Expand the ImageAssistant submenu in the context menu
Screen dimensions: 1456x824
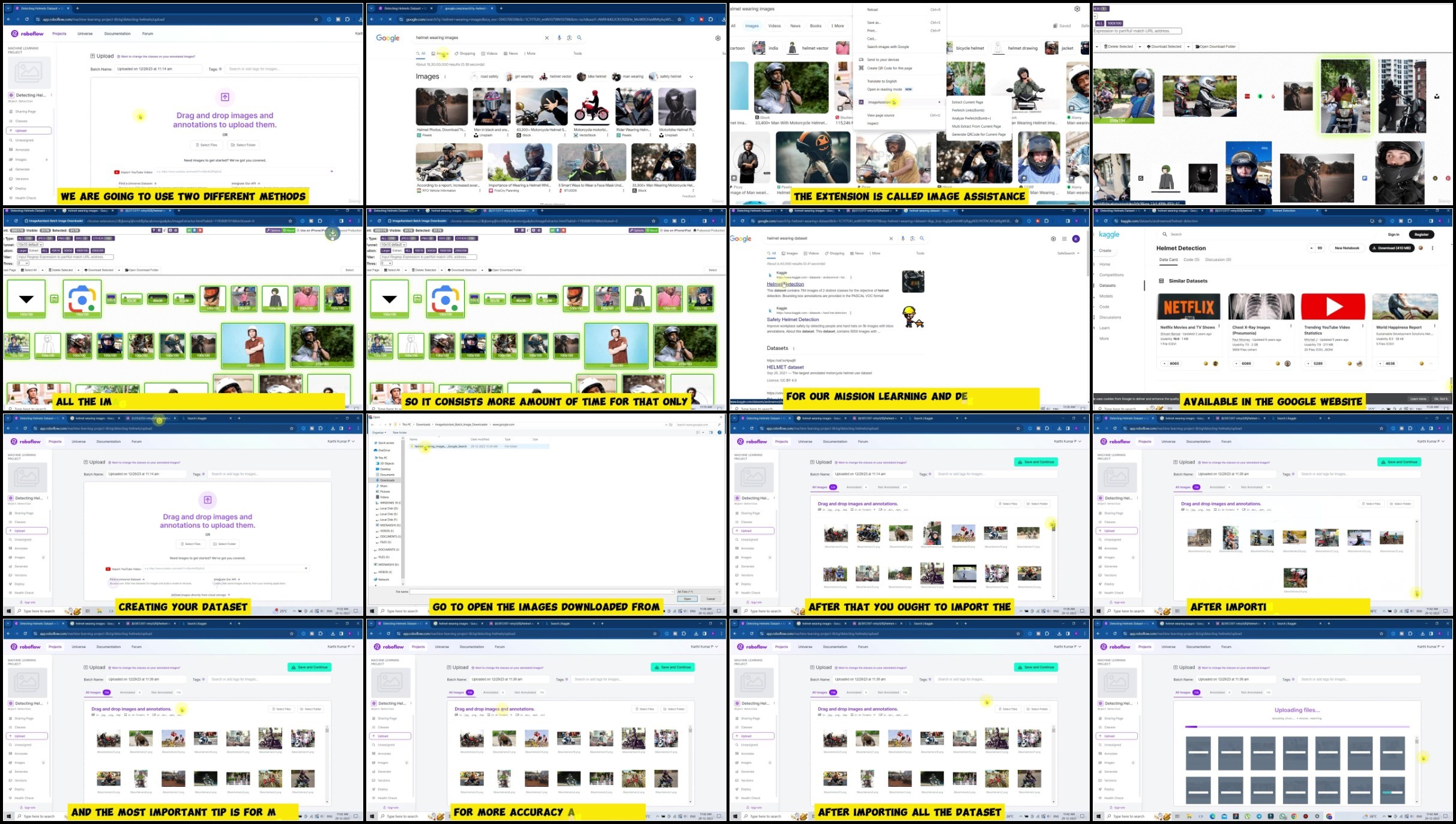[x=900, y=102]
